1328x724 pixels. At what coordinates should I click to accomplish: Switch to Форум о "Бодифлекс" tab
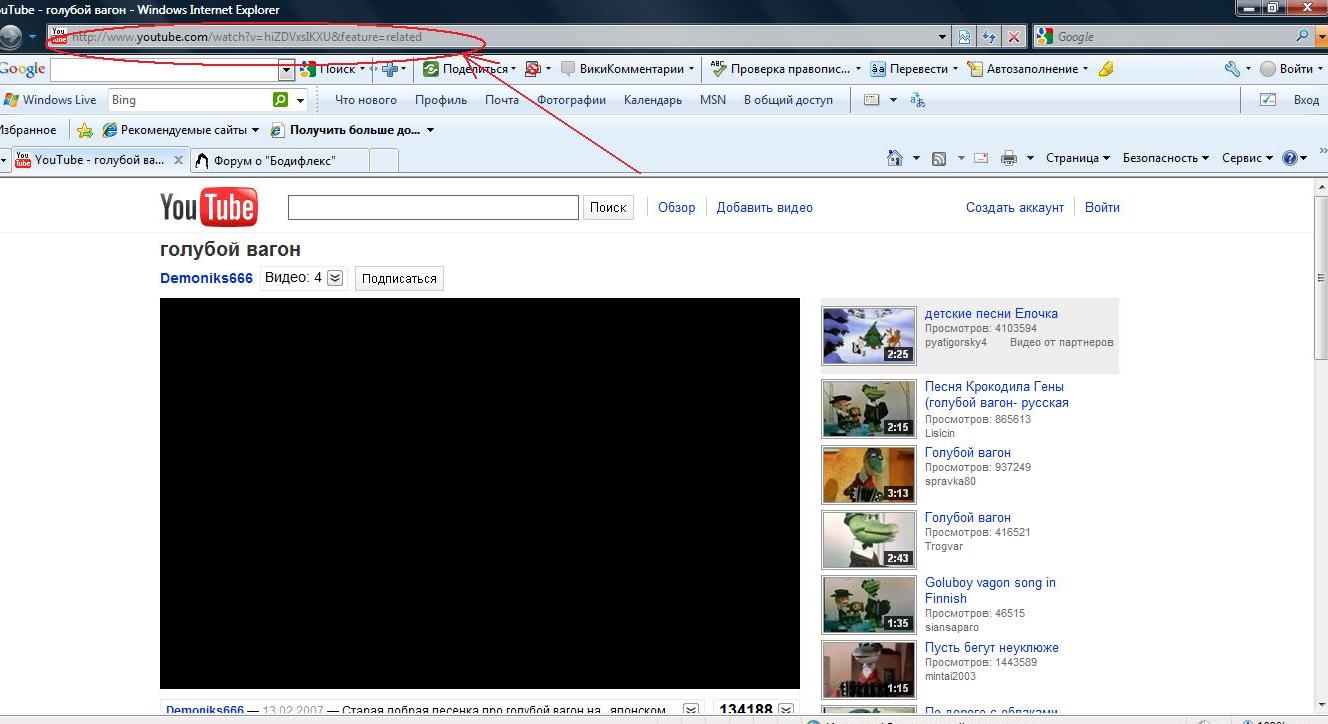[280, 160]
